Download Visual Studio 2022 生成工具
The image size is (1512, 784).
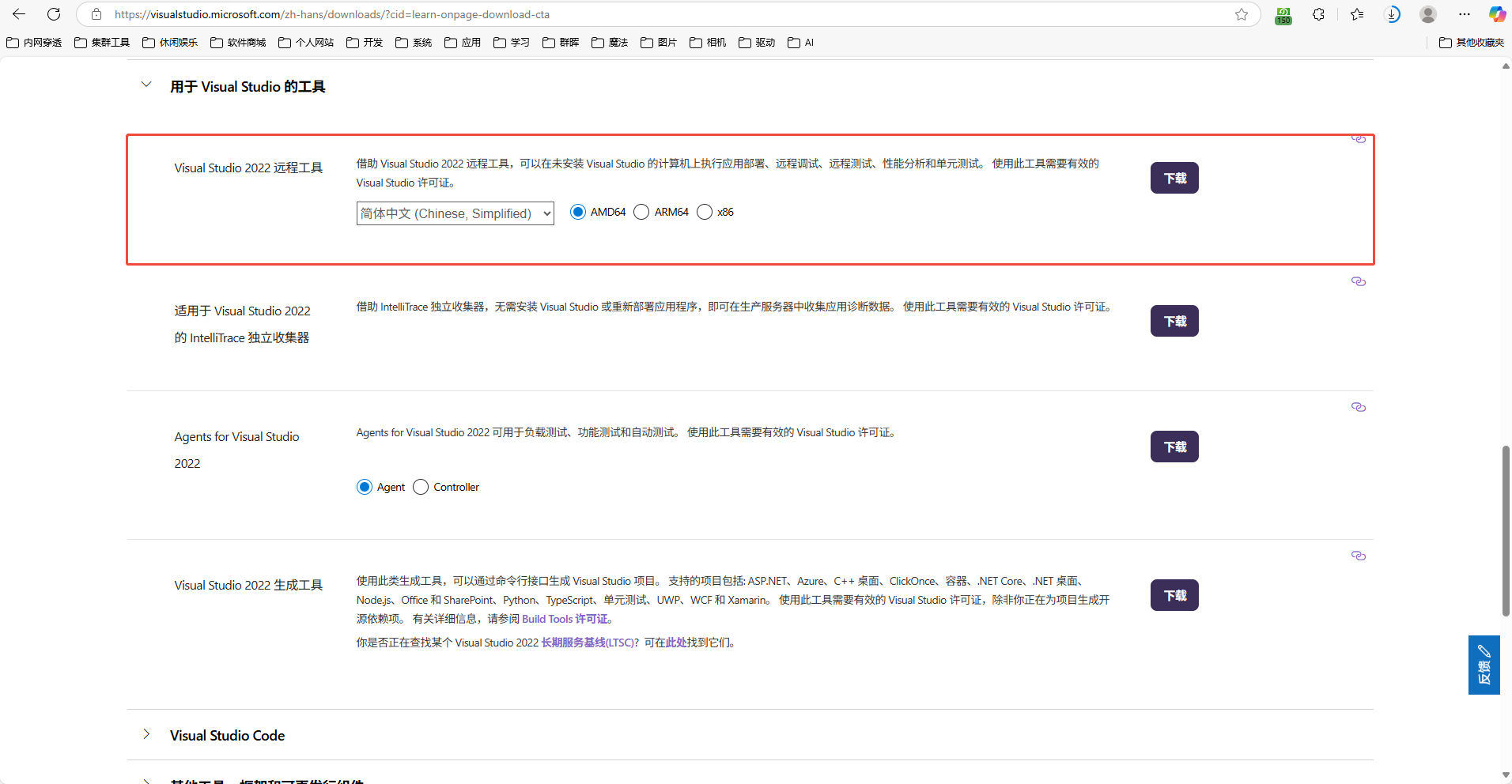tap(1174, 595)
